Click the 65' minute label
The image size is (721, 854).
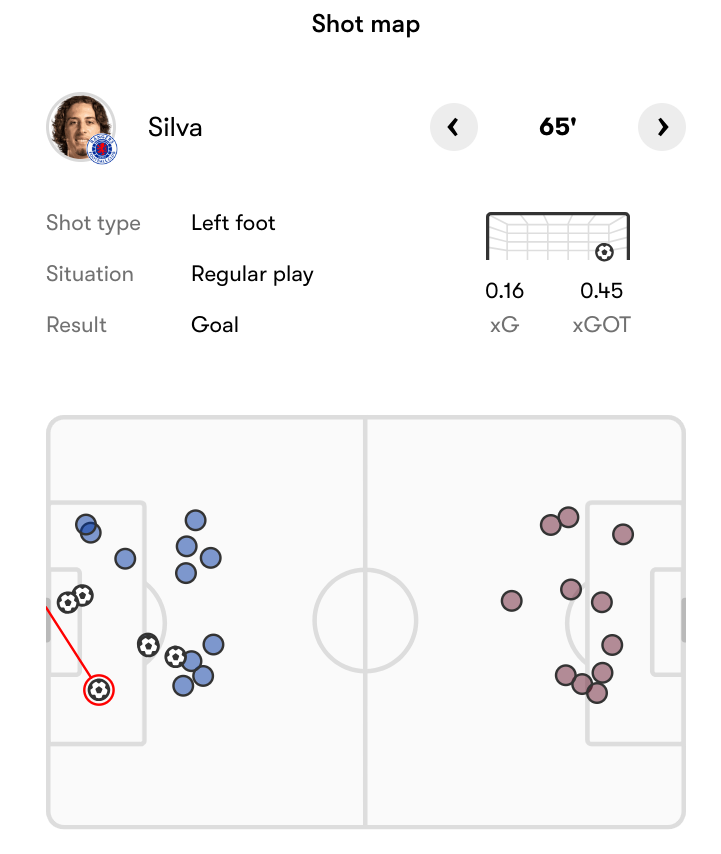point(558,127)
